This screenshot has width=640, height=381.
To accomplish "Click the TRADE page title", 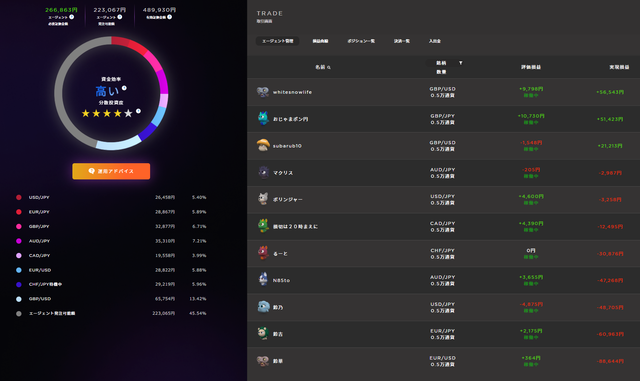I will point(269,13).
